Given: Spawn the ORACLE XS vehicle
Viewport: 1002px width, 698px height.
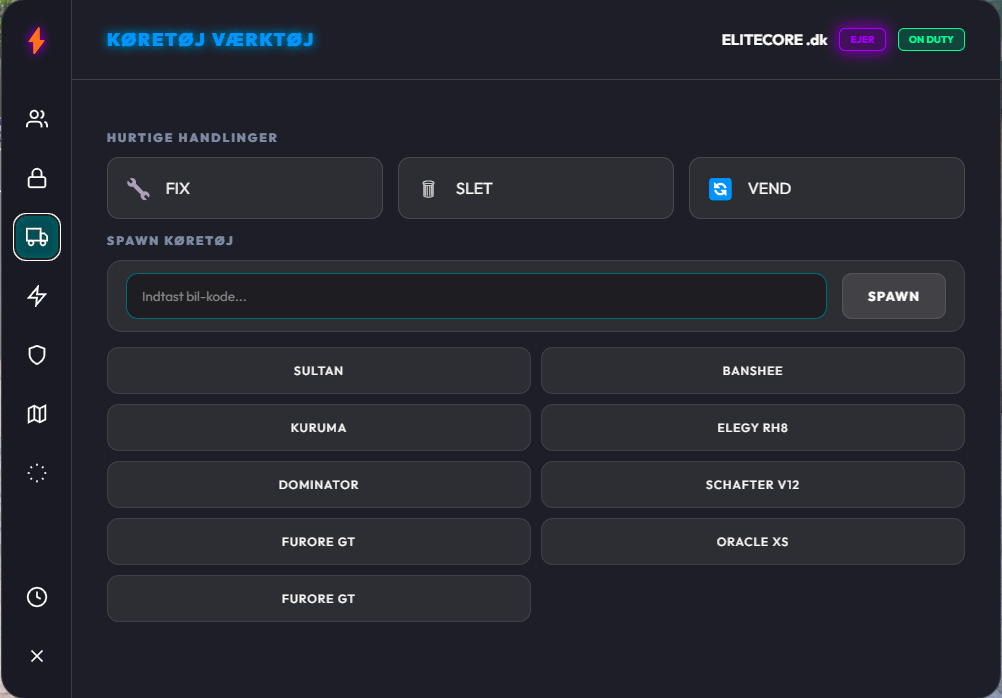Looking at the screenshot, I should pyautogui.click(x=752, y=541).
